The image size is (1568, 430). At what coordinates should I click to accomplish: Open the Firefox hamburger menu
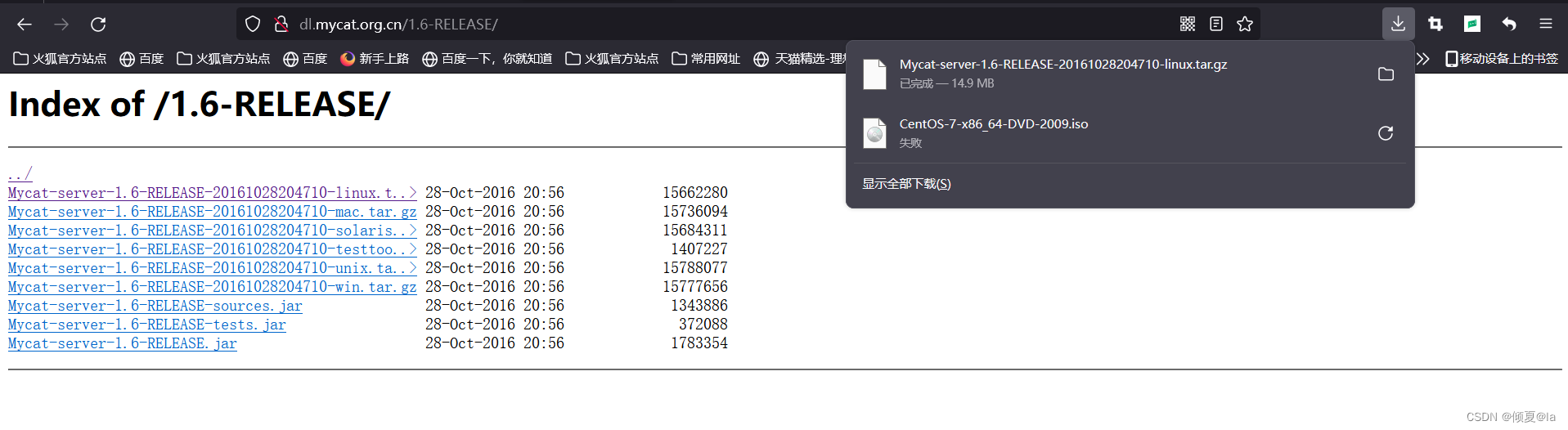click(1546, 25)
